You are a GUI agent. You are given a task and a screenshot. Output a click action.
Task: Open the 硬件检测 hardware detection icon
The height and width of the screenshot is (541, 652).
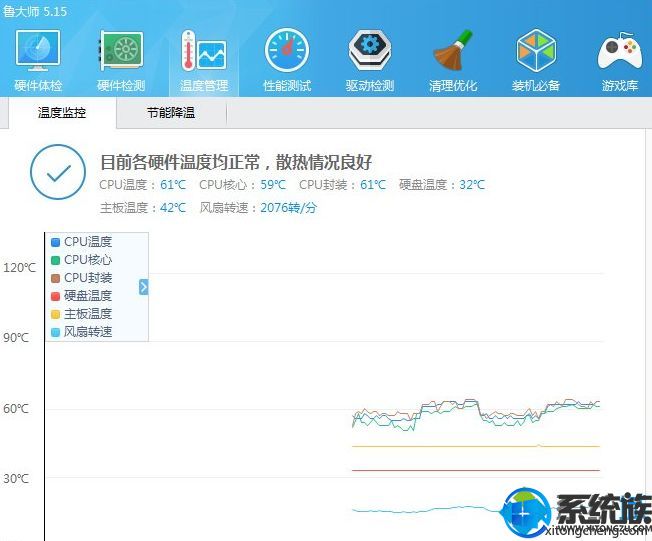121,60
